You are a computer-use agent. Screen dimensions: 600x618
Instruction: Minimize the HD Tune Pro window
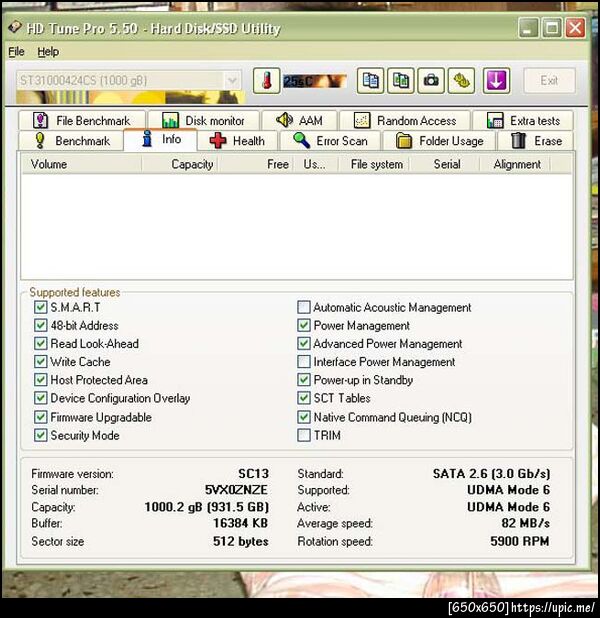(x=528, y=28)
